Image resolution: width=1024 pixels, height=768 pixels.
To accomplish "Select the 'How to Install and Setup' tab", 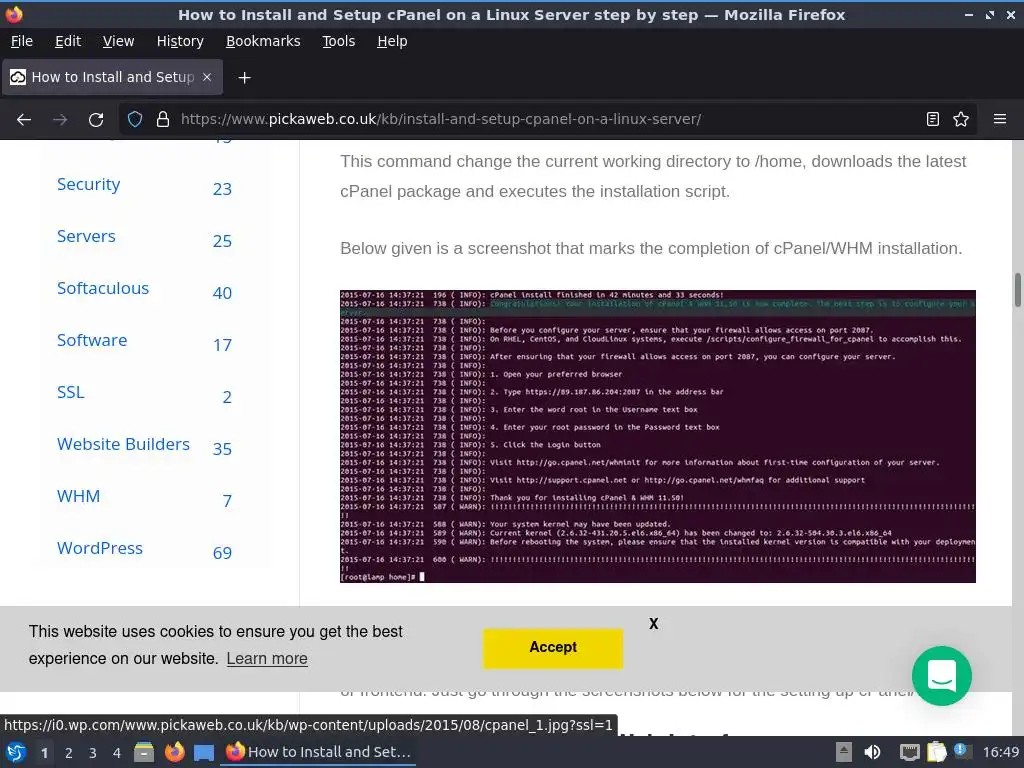I will click(x=112, y=77).
